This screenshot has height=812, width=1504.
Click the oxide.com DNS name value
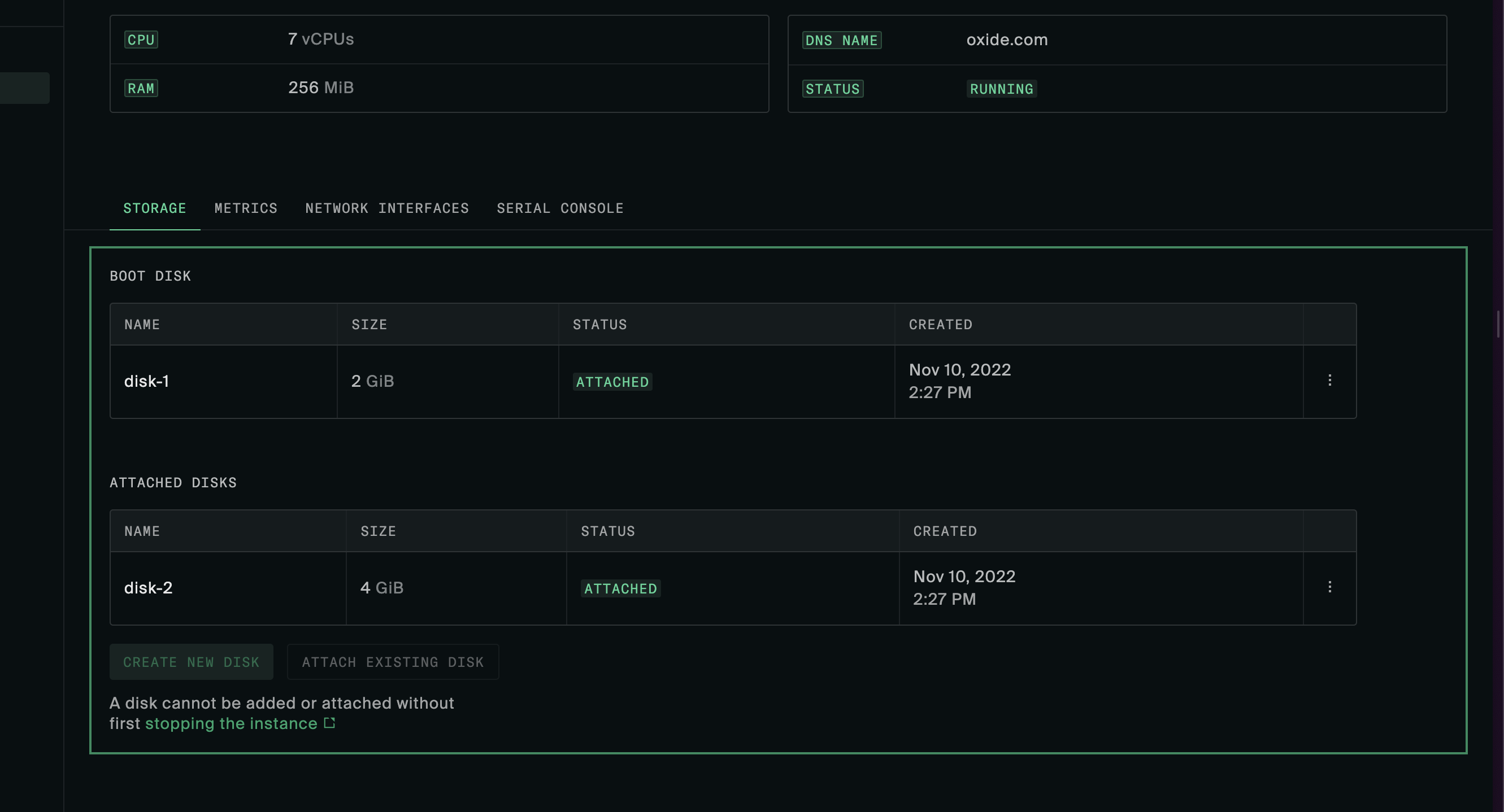click(1006, 40)
